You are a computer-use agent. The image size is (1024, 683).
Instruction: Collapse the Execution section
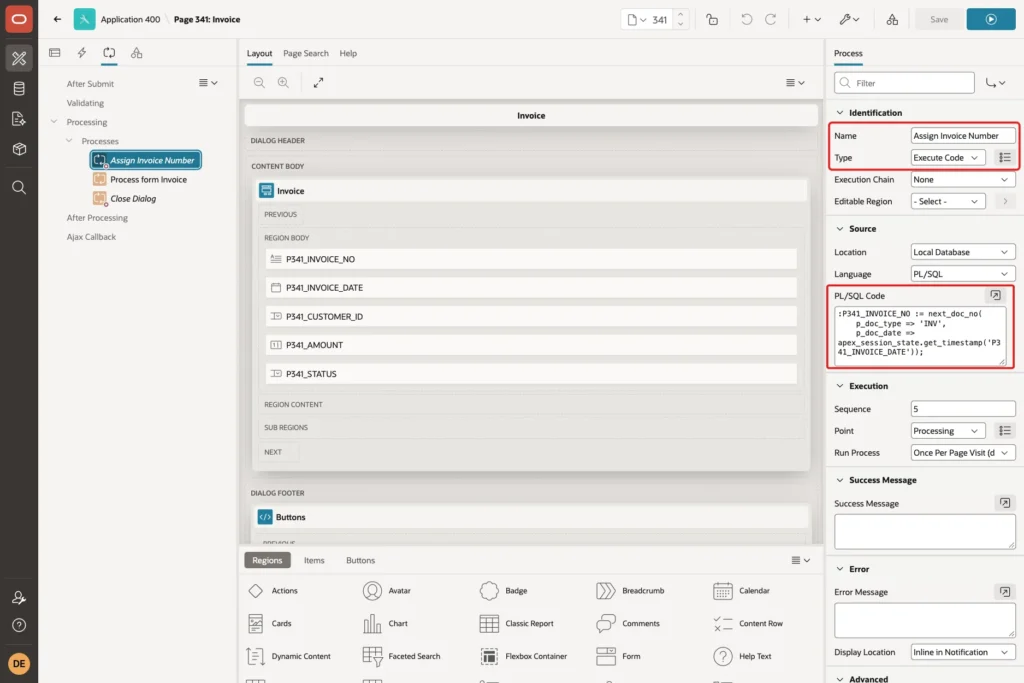[x=840, y=386]
